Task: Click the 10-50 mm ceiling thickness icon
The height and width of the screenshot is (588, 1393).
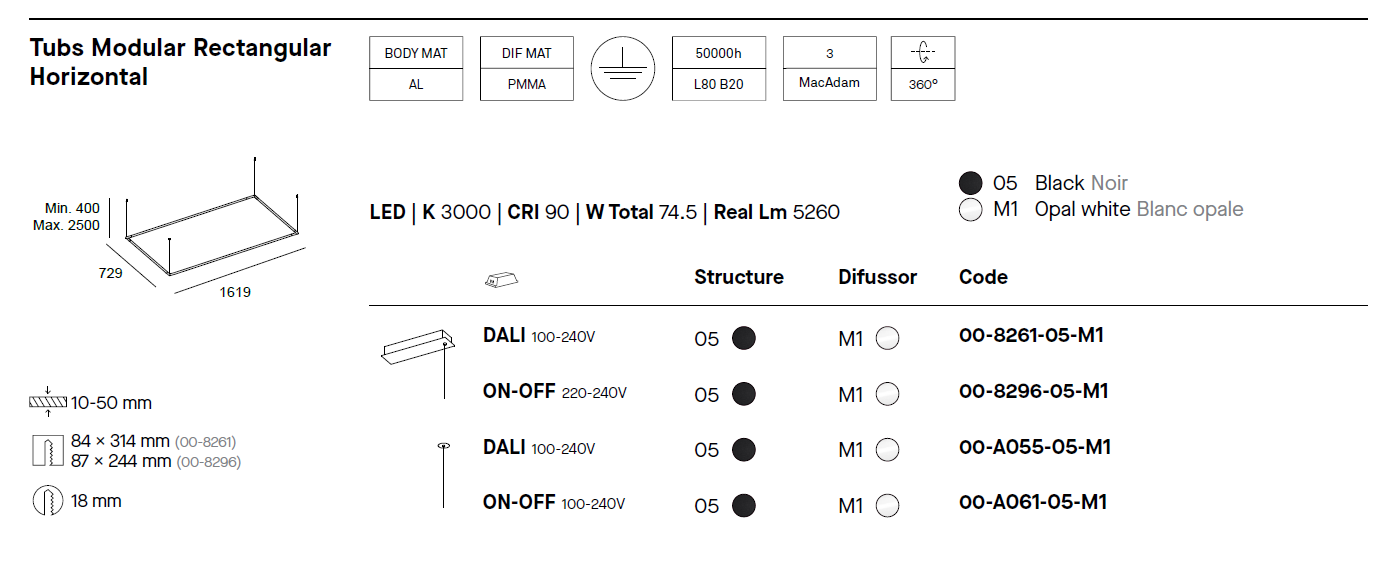Action: point(47,403)
